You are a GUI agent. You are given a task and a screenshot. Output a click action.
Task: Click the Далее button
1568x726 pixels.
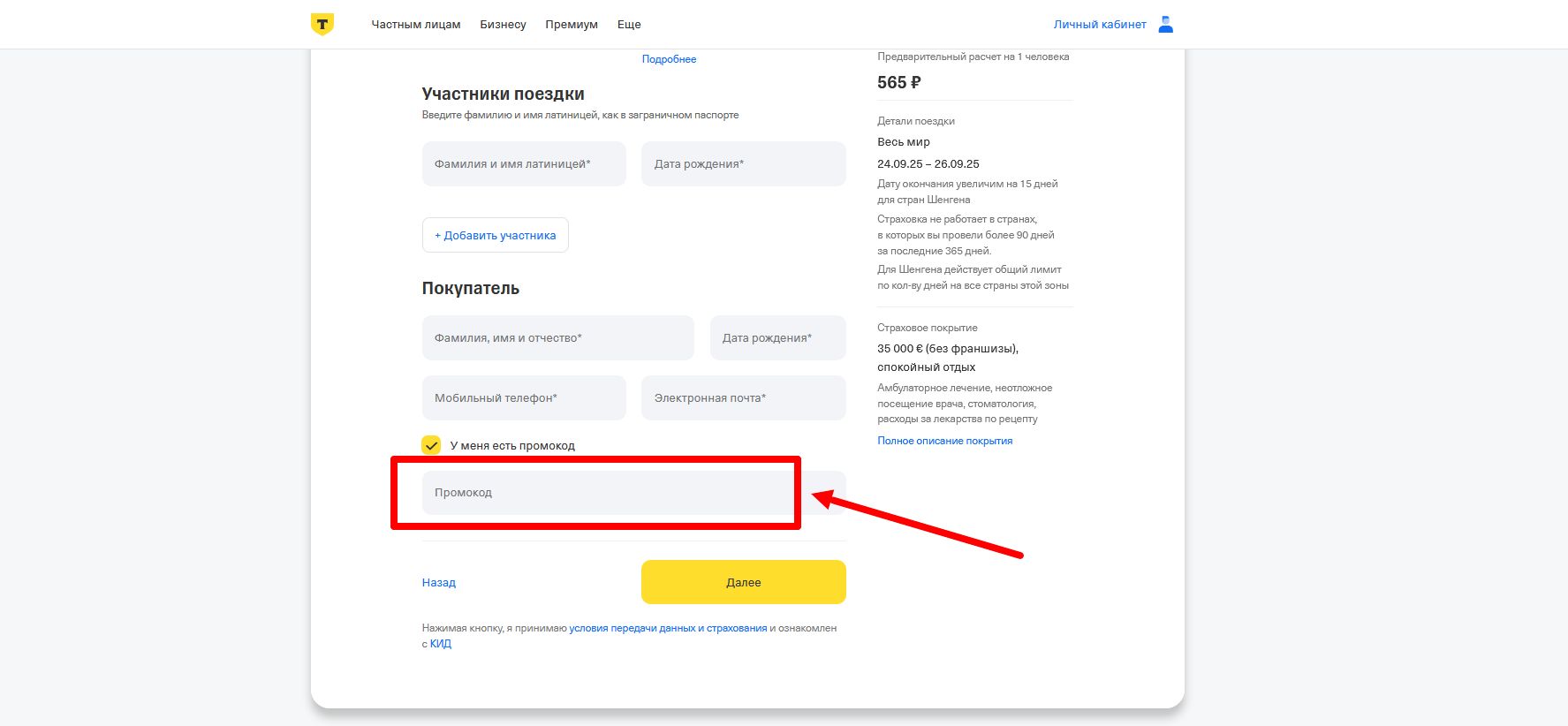[743, 582]
